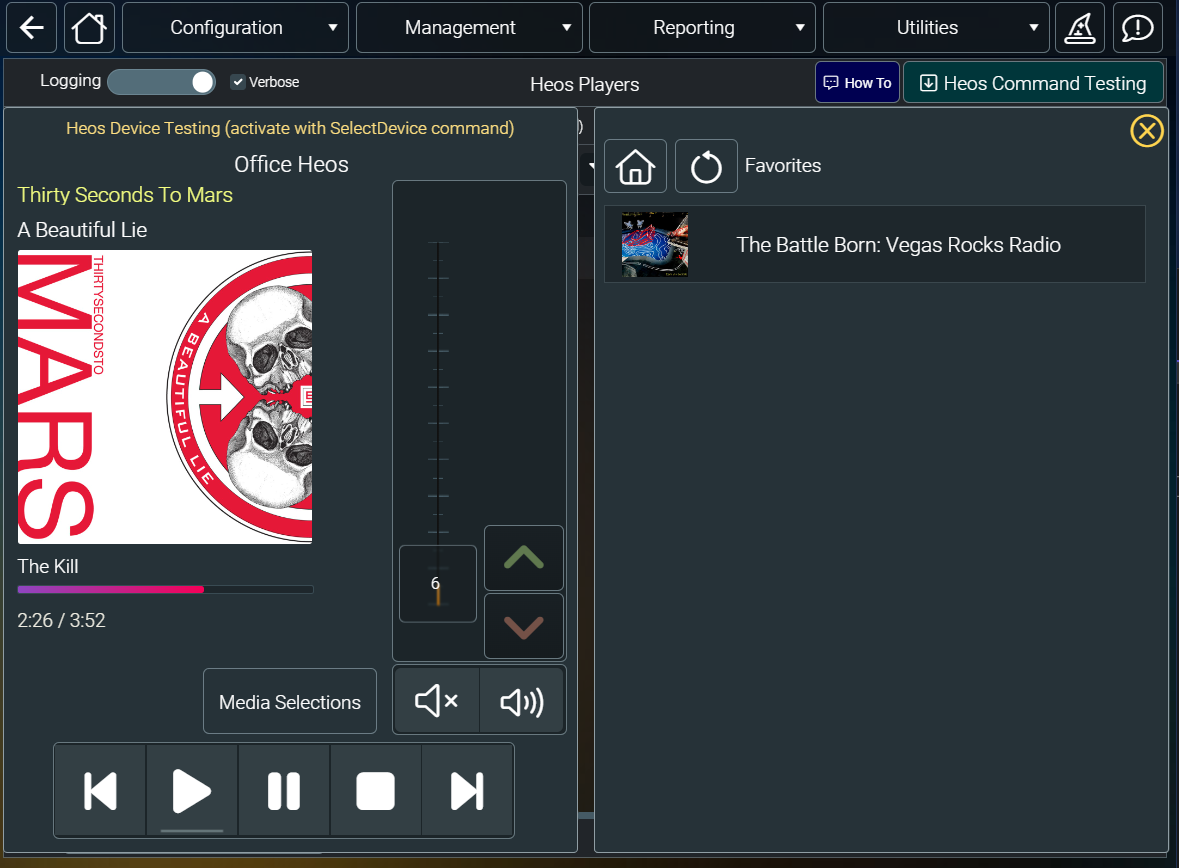Close the Favorites panel with yellow X
The width and height of the screenshot is (1179, 868).
coord(1147,131)
